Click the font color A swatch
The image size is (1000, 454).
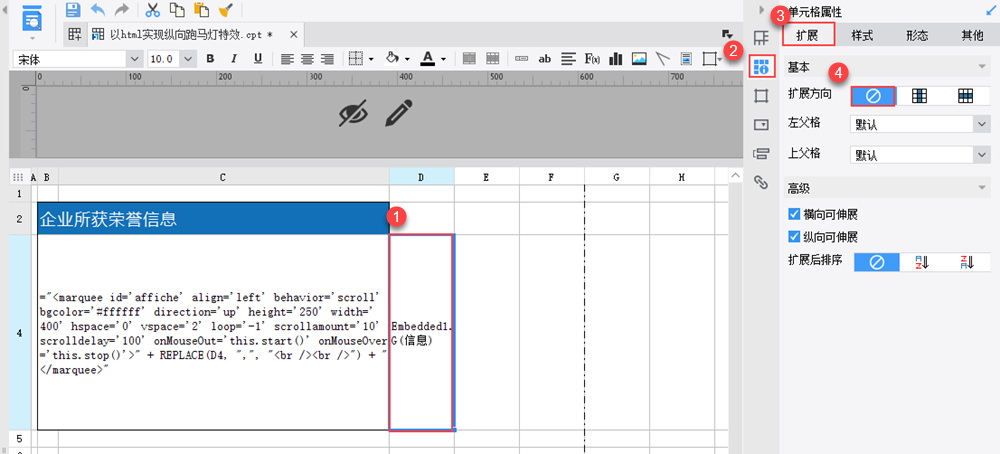(427, 59)
